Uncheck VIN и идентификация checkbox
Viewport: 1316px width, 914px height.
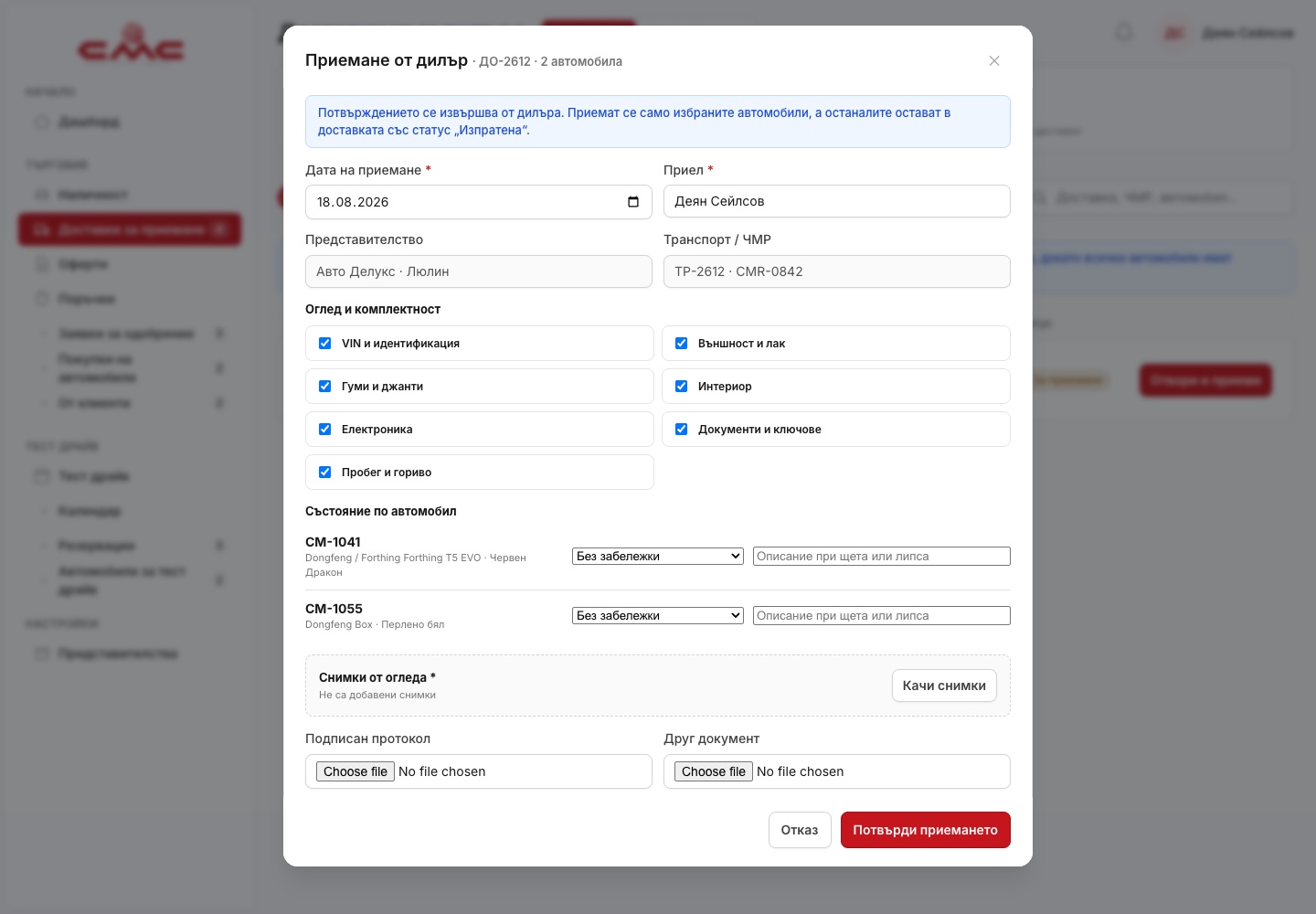[324, 344]
